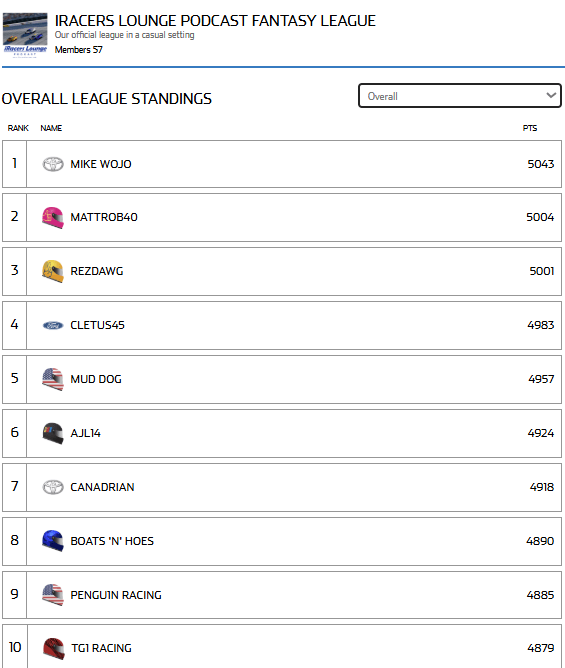565x668 pixels.
Task: Click the blue helmet for BOATS 'N' HOES
Action: 53,541
